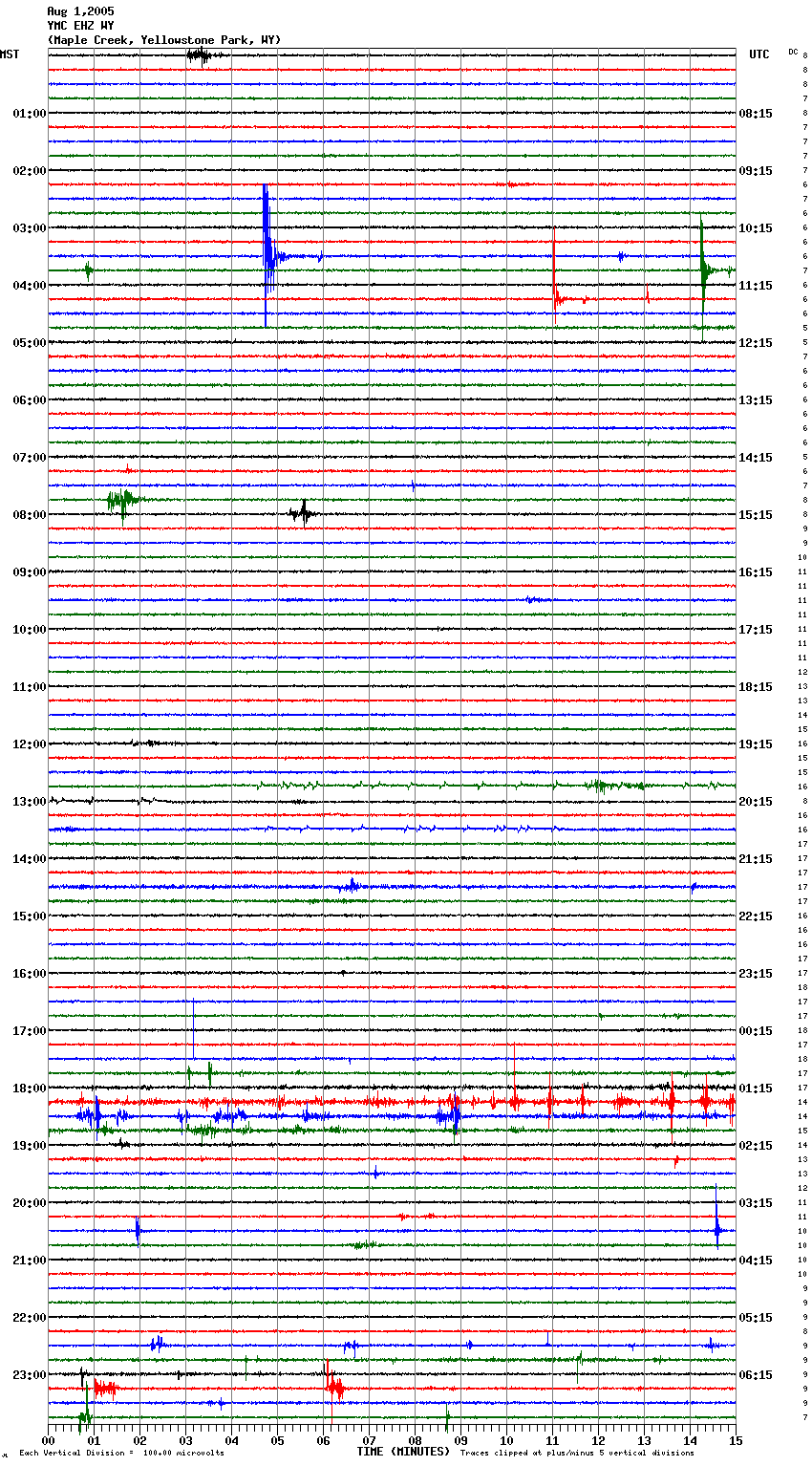The image size is (812, 1466).
Task: Click the 'DC' column header
Action: tap(793, 52)
